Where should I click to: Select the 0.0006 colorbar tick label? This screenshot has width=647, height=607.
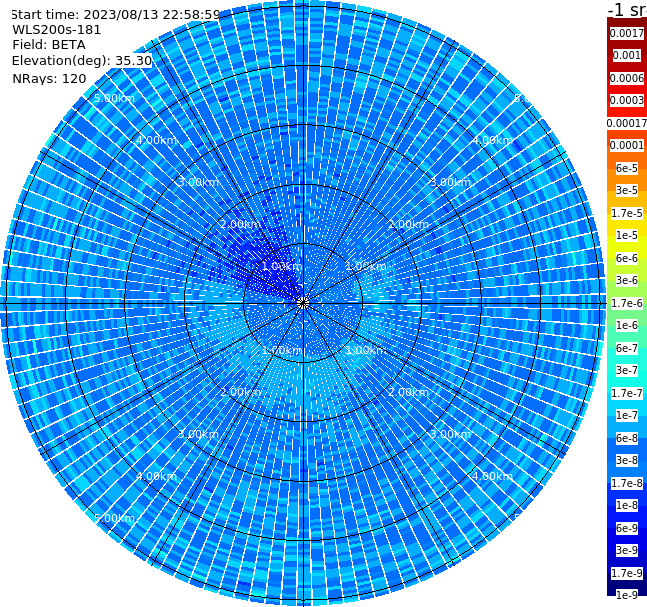pos(626,78)
